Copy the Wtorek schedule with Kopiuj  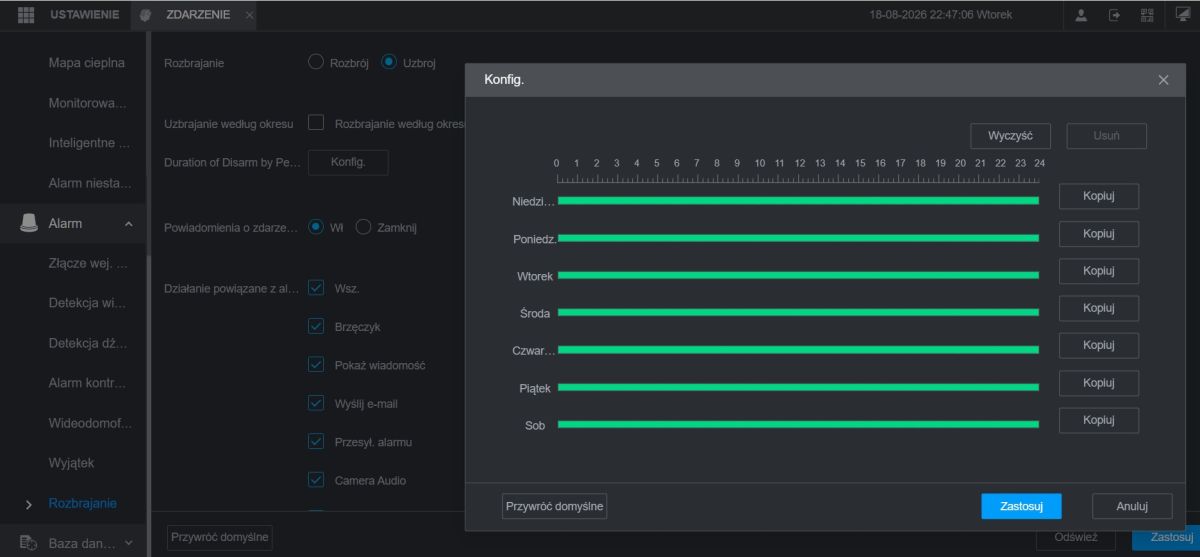pyautogui.click(x=1098, y=271)
